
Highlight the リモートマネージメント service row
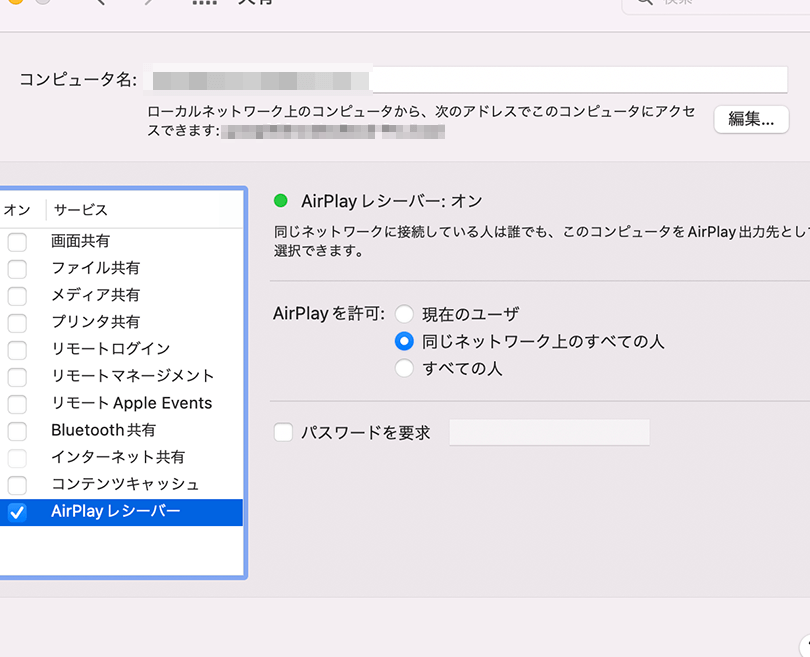click(132, 377)
